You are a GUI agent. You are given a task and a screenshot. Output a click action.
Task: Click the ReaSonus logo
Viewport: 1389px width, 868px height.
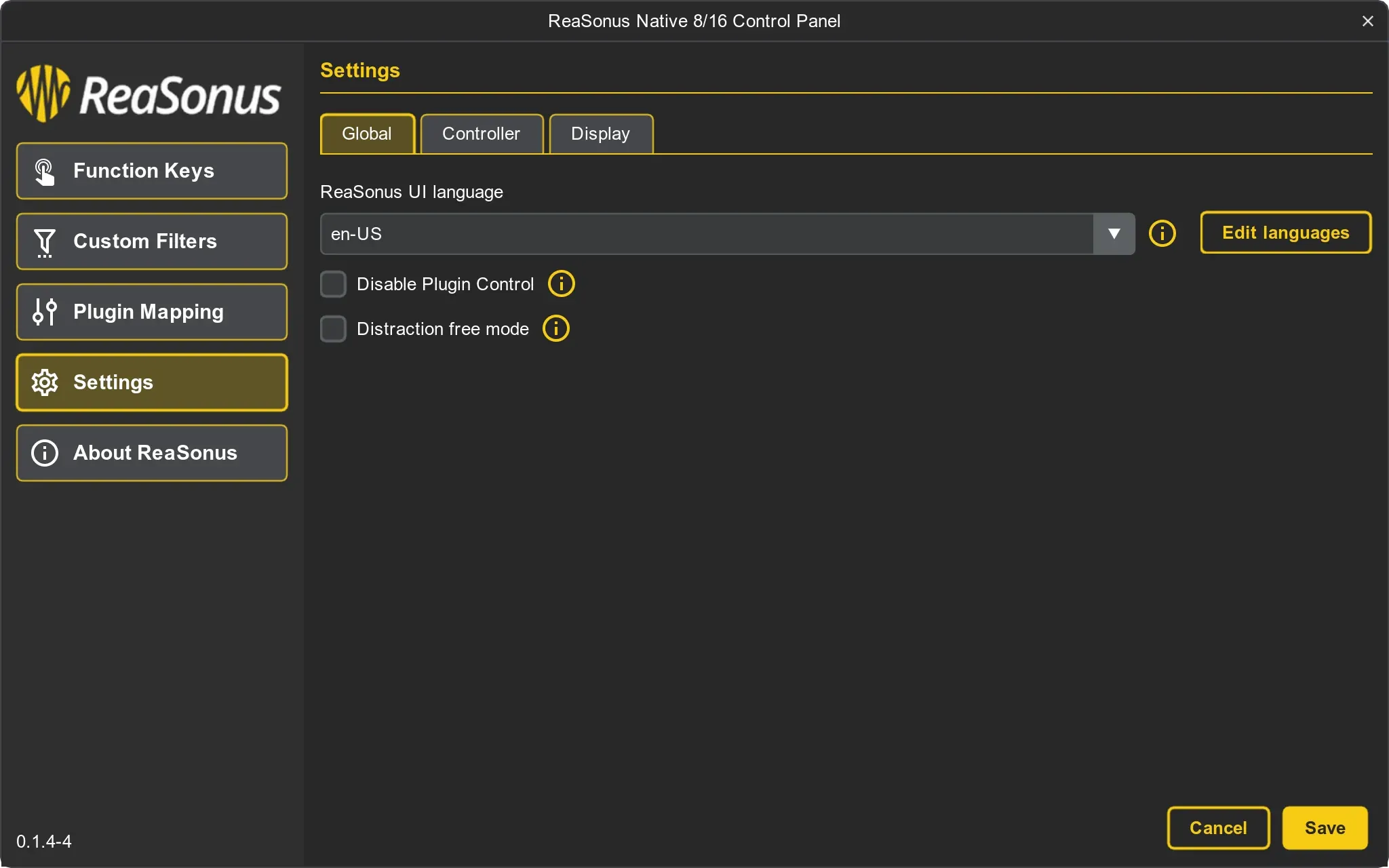pos(149,94)
